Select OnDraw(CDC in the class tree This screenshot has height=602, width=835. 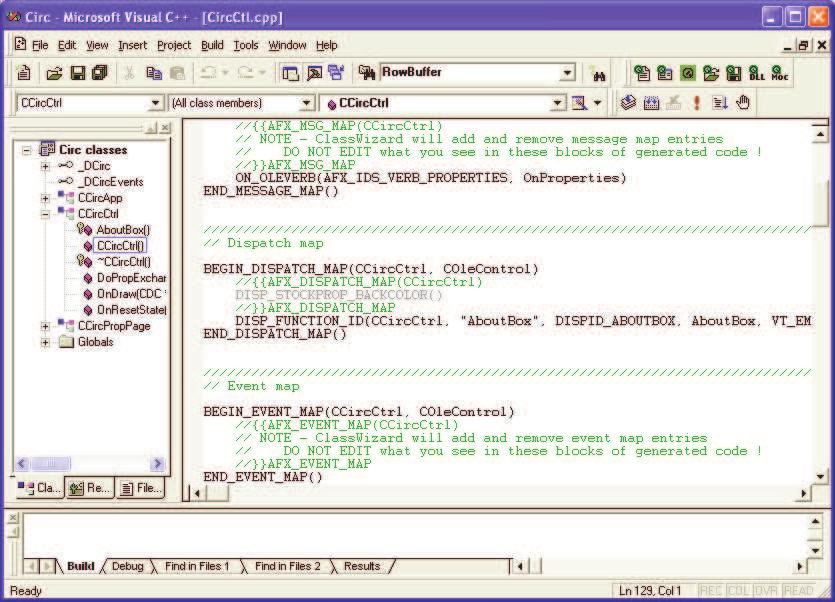point(131,294)
